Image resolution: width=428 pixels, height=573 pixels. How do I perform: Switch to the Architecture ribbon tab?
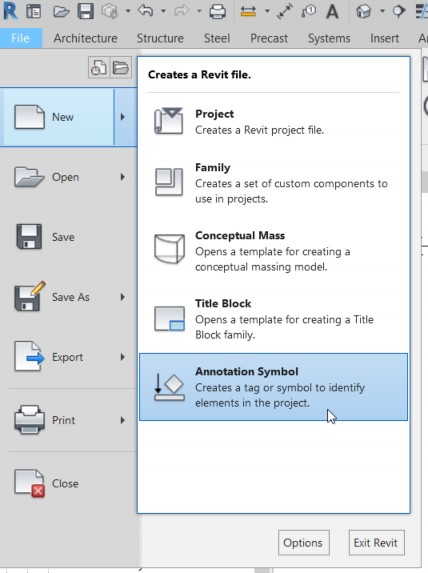pyautogui.click(x=86, y=38)
